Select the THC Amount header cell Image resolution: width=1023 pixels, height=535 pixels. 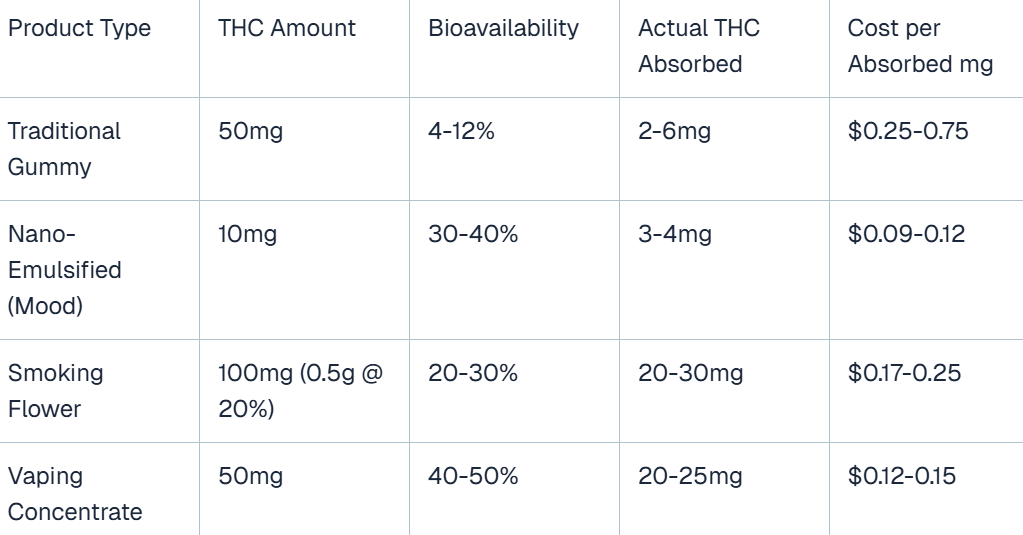(286, 28)
